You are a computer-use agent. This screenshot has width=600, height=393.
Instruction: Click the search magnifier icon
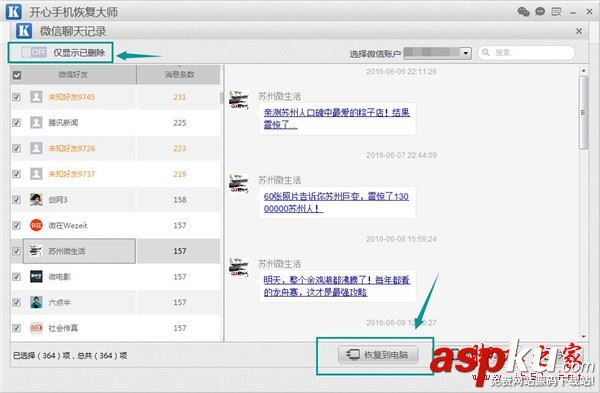tap(486, 52)
